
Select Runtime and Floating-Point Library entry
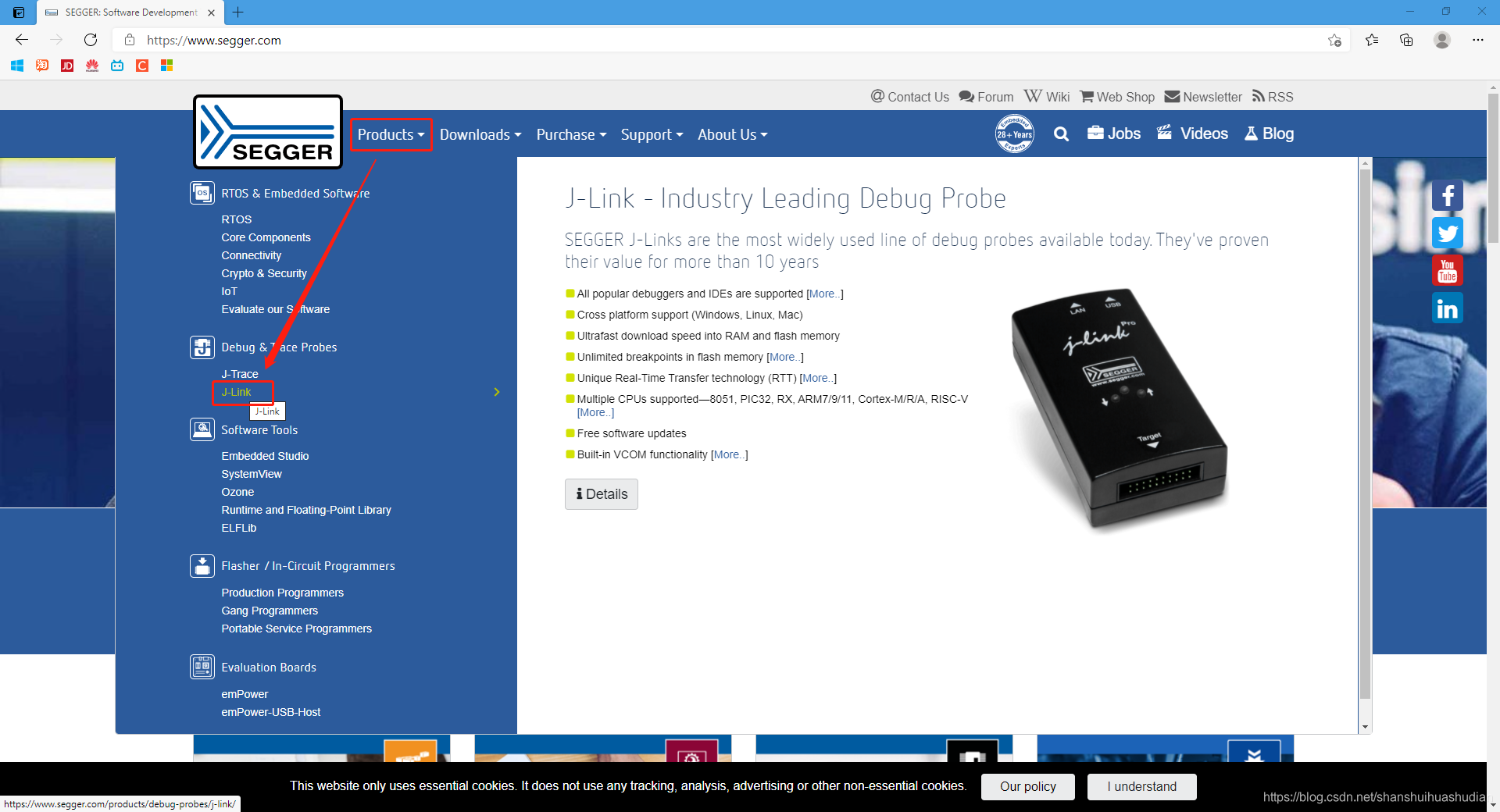pos(306,510)
